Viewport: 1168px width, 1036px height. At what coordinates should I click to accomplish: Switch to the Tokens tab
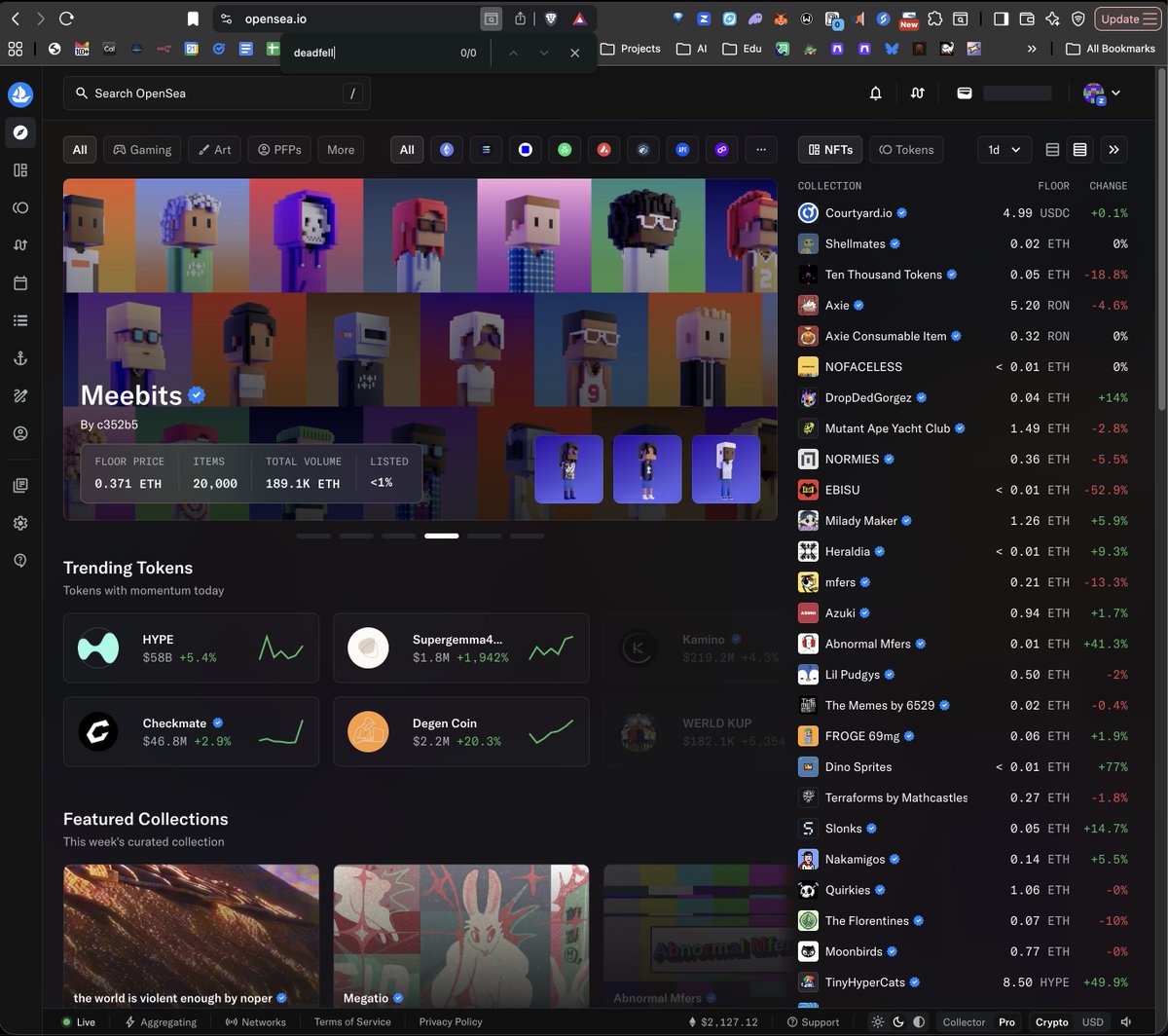coord(906,150)
